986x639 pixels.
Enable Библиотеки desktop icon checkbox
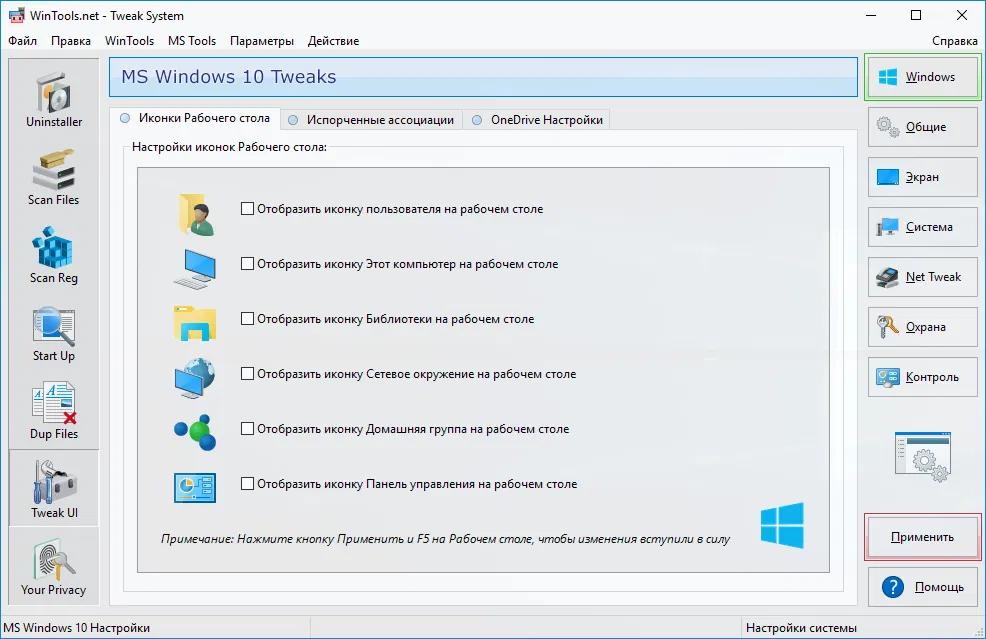247,319
